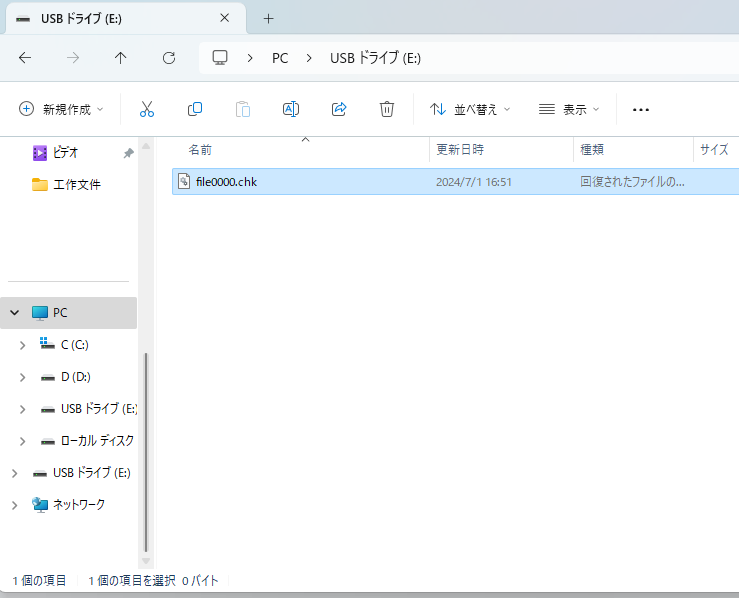
Task: Click the pin icon next to ビデオ
Action: click(x=128, y=153)
